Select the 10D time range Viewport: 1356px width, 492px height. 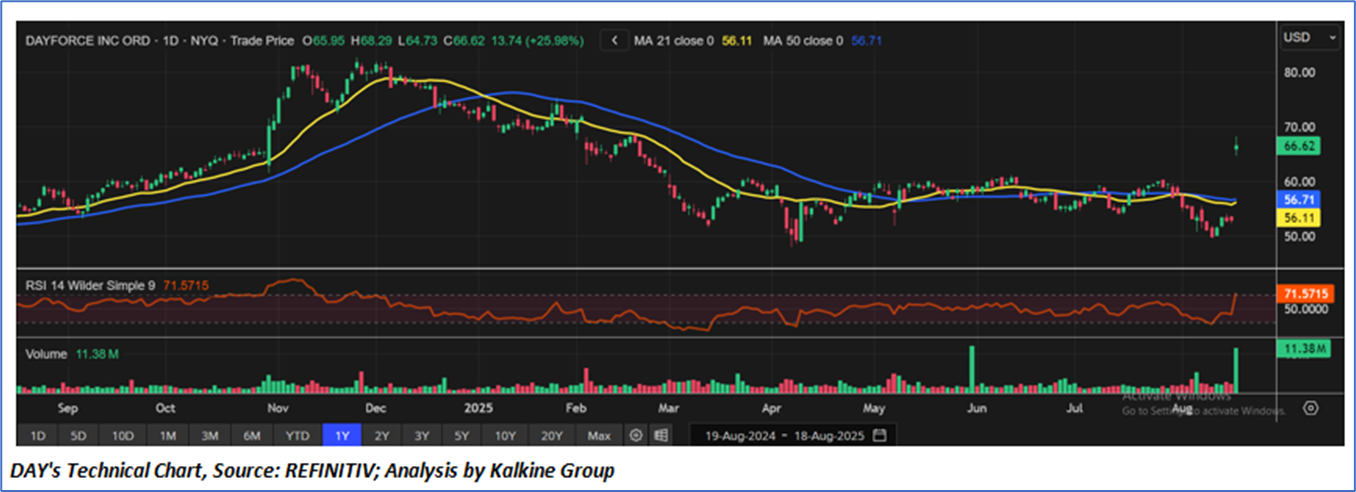click(x=123, y=436)
